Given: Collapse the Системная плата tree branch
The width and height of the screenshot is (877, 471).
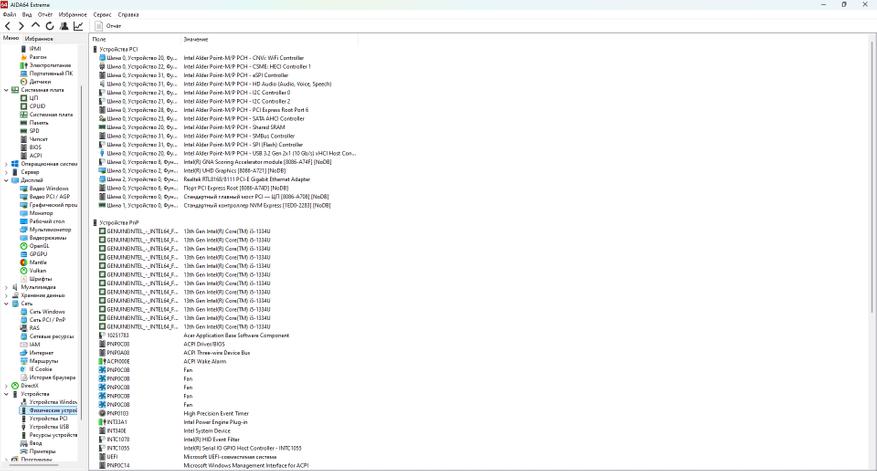Looking at the screenshot, I should click(x=6, y=90).
